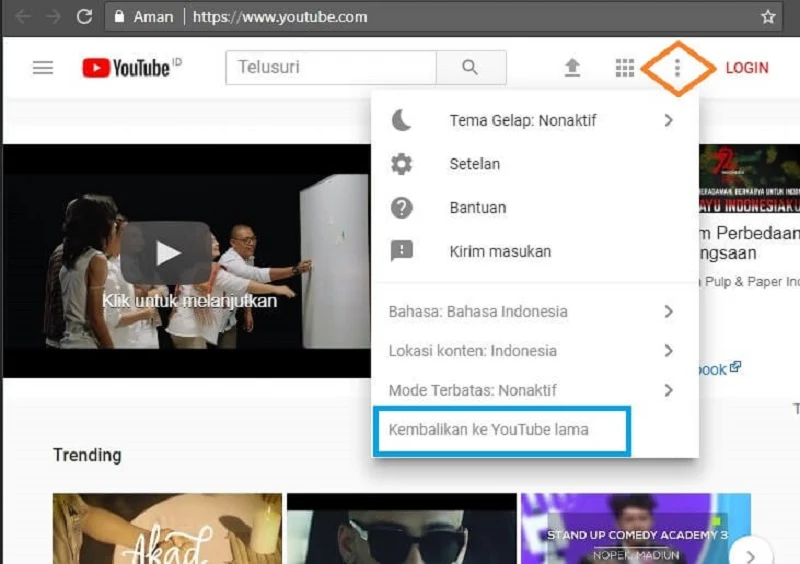This screenshot has height=564, width=800.
Task: Open Mode Terbatas: Nonaktif option
Action: 535,390
